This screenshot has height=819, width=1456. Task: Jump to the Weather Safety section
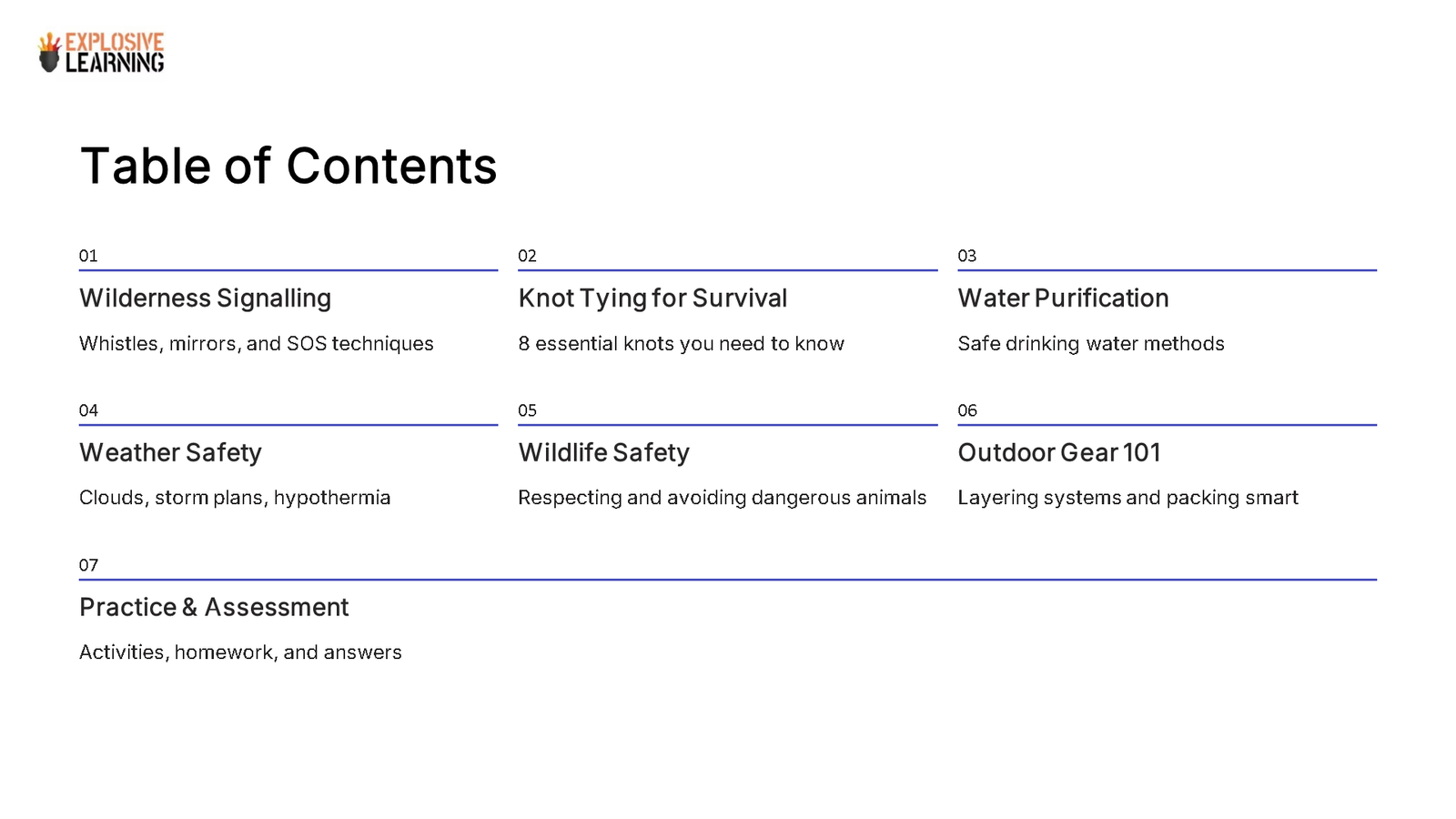pos(170,452)
